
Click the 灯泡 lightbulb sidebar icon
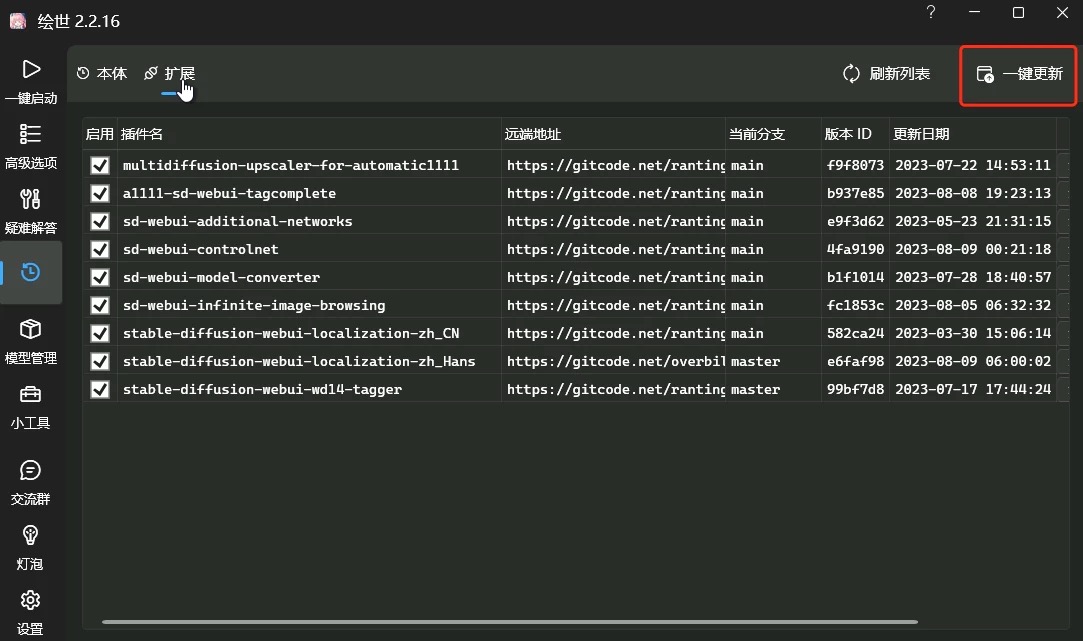click(31, 548)
